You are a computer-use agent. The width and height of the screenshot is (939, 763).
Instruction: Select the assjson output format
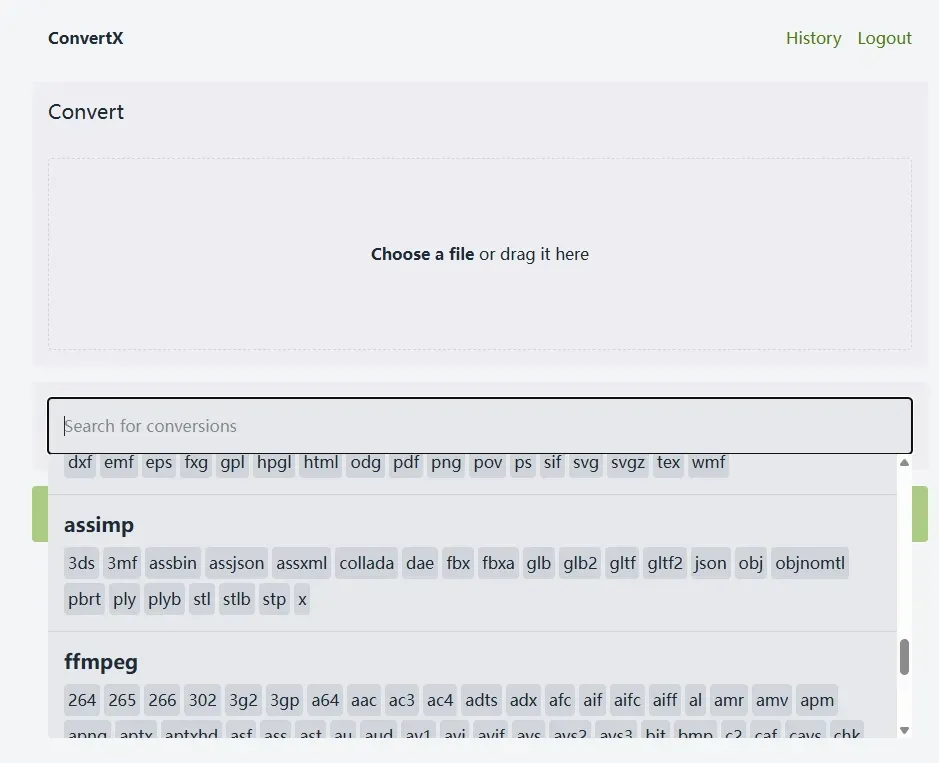pyautogui.click(x=236, y=563)
